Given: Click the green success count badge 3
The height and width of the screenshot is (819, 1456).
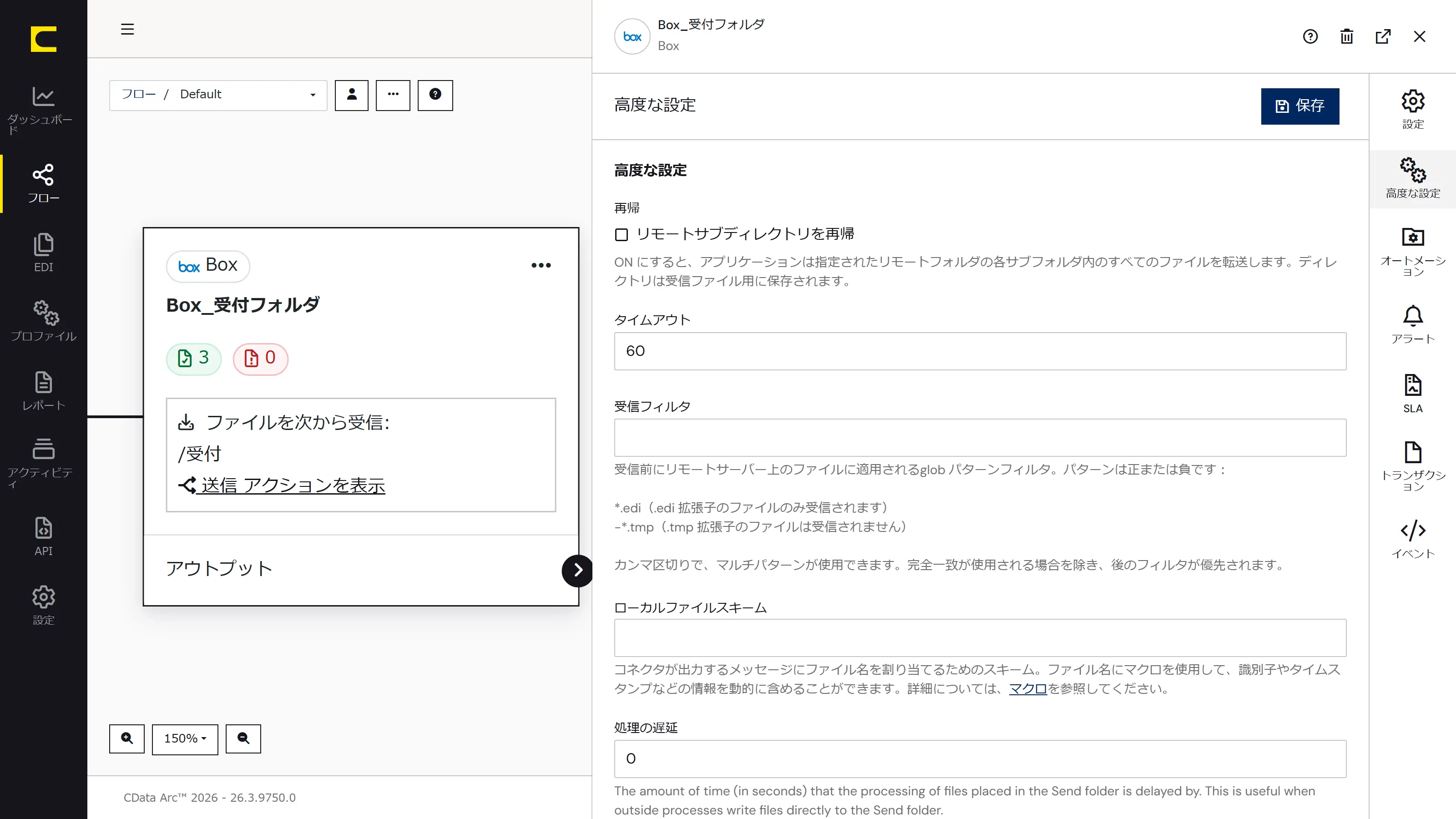Looking at the screenshot, I should pyautogui.click(x=193, y=359).
